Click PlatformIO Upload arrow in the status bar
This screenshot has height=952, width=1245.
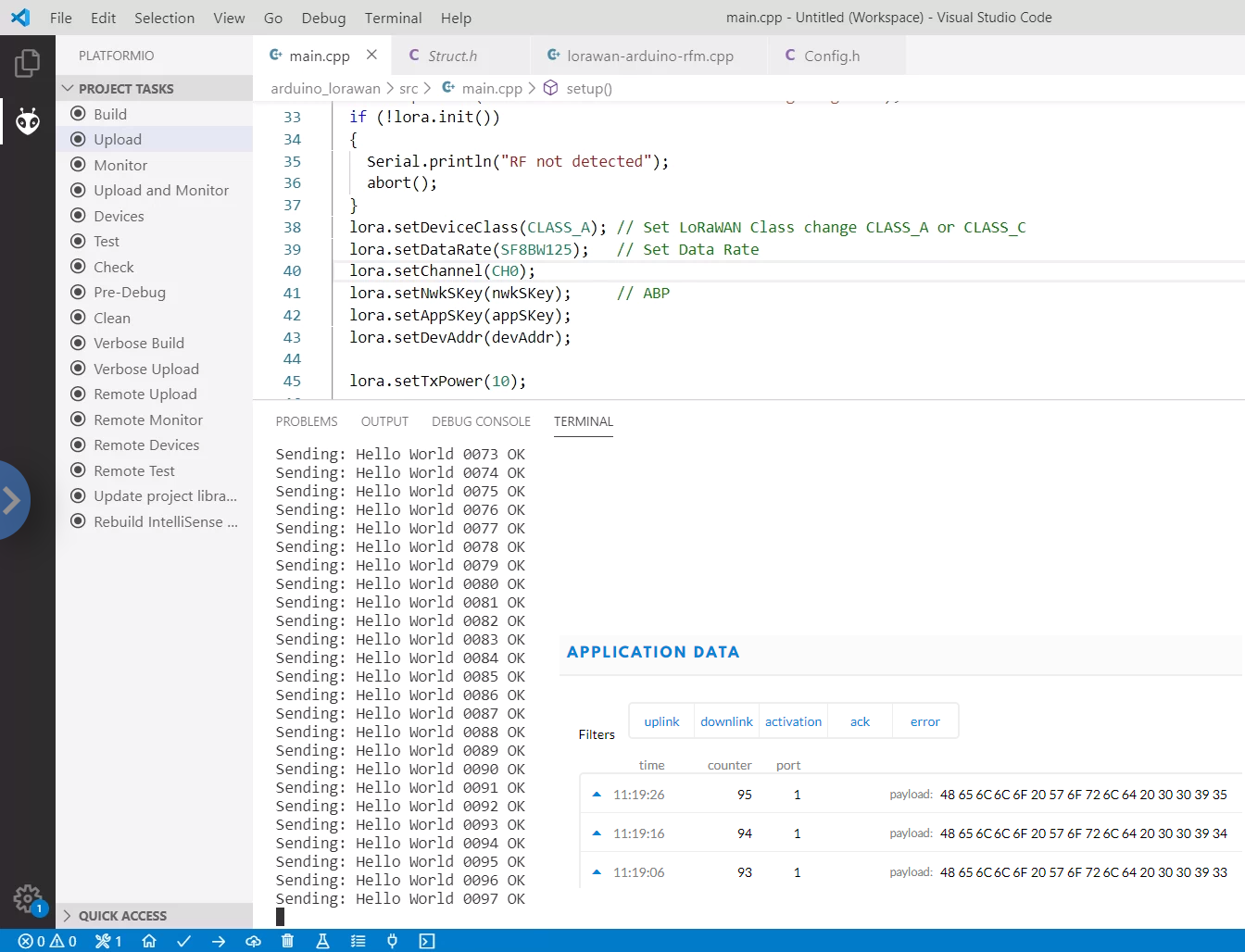[219, 941]
